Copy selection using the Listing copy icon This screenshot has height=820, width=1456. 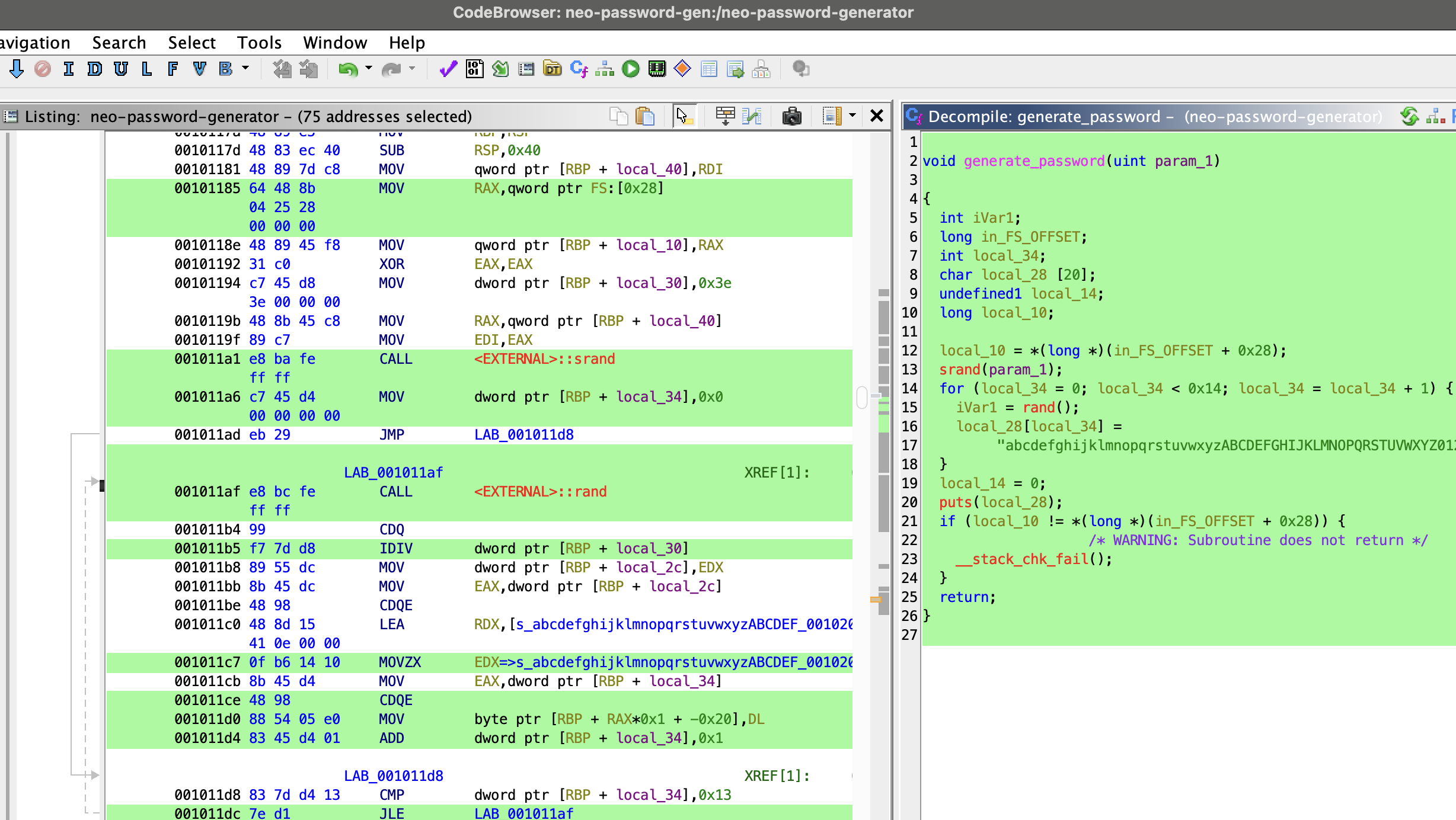pyautogui.click(x=620, y=116)
